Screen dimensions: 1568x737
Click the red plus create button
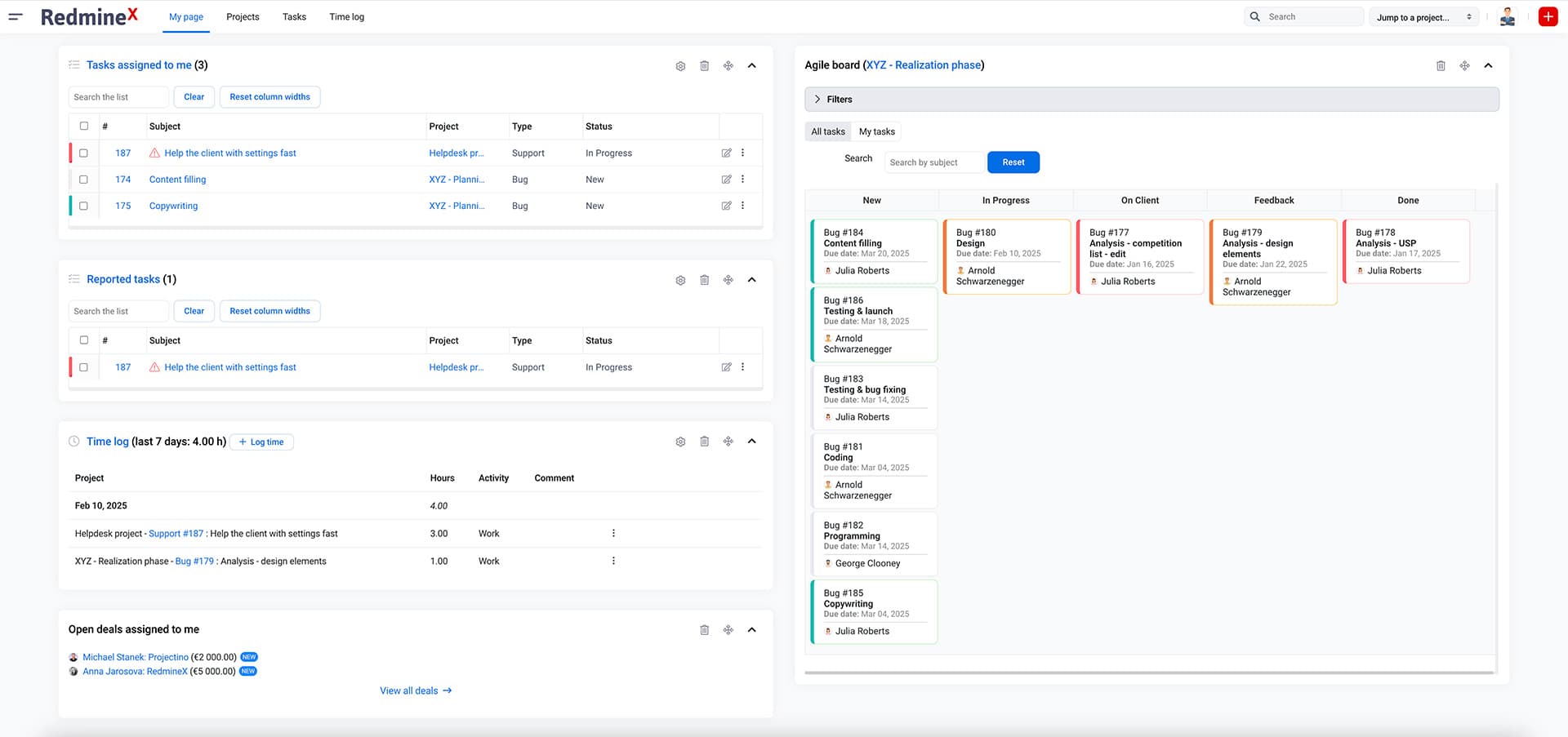click(x=1548, y=16)
